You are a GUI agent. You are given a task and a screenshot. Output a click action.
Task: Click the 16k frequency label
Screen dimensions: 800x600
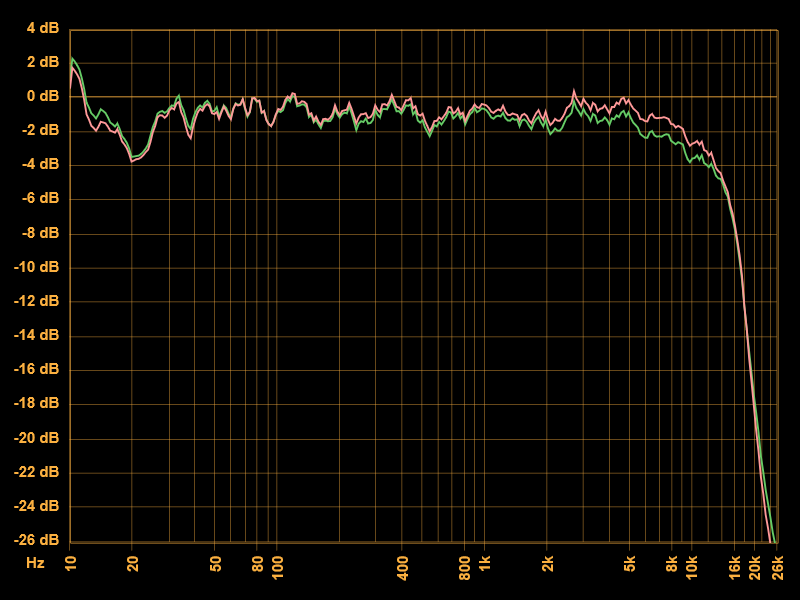(735, 567)
